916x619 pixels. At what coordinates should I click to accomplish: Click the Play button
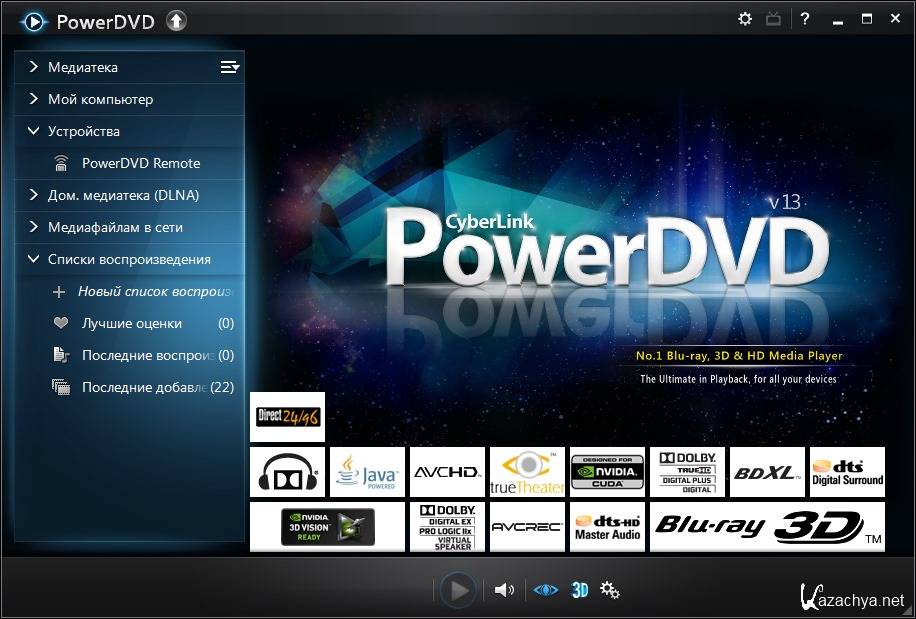(x=458, y=590)
